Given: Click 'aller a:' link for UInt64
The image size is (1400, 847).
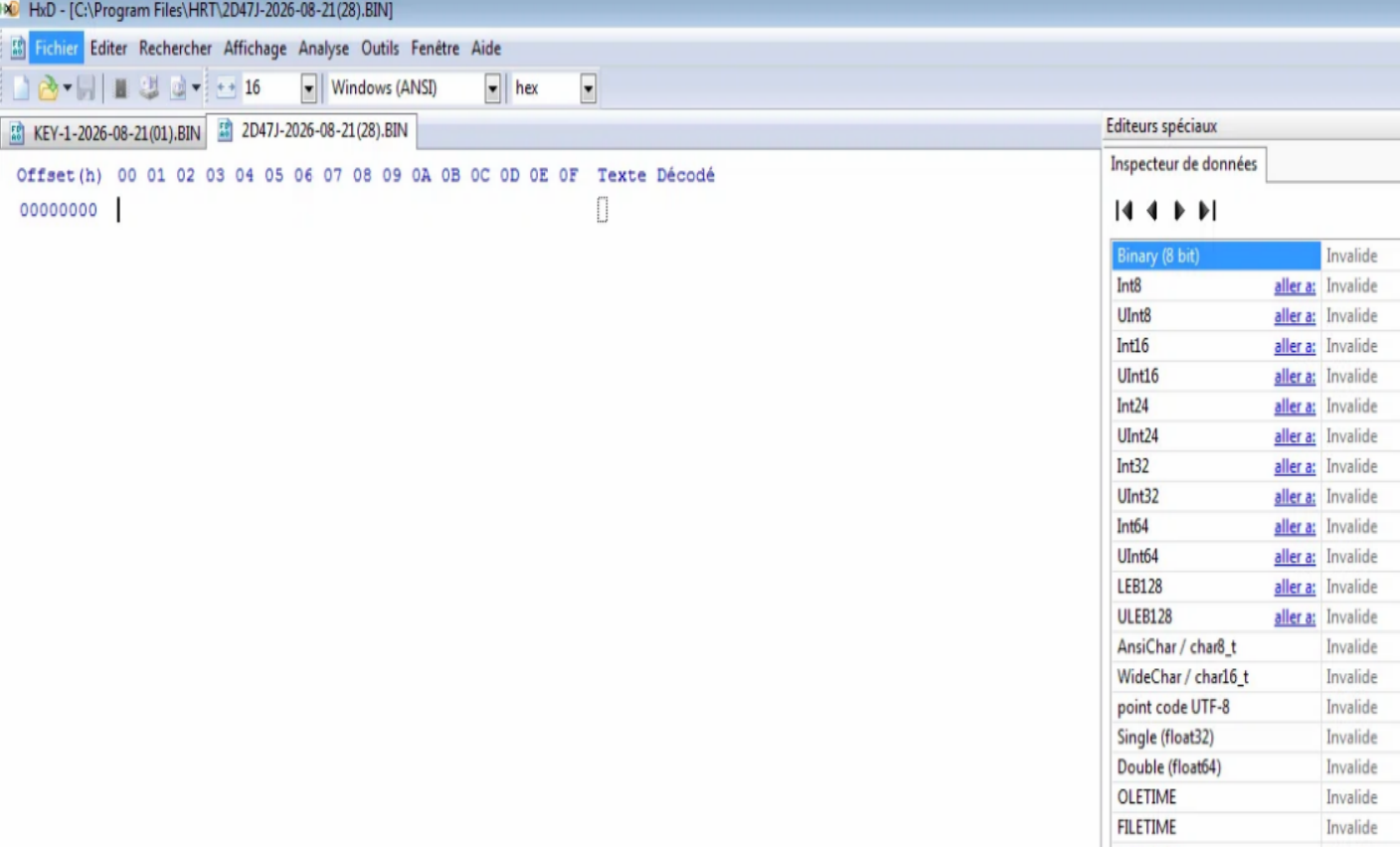Looking at the screenshot, I should coord(1295,557).
